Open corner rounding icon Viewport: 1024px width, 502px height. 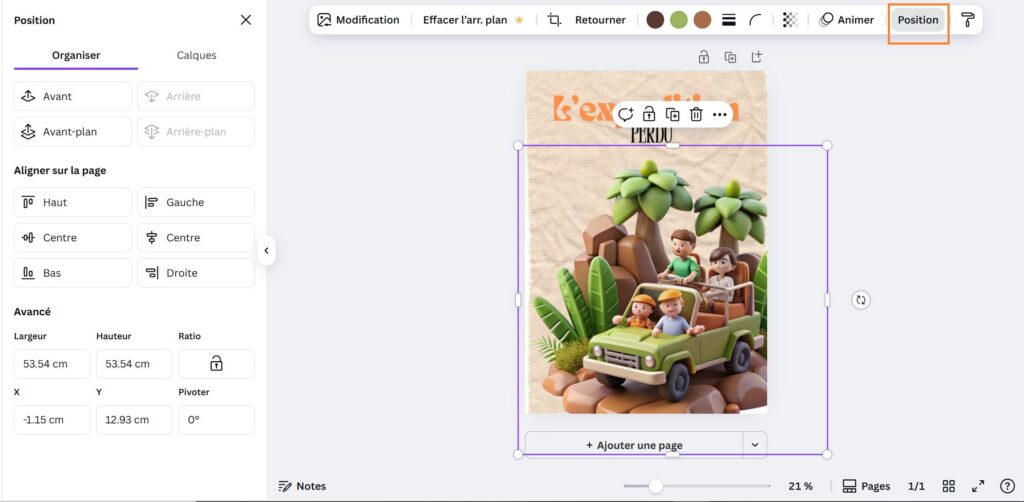755,20
